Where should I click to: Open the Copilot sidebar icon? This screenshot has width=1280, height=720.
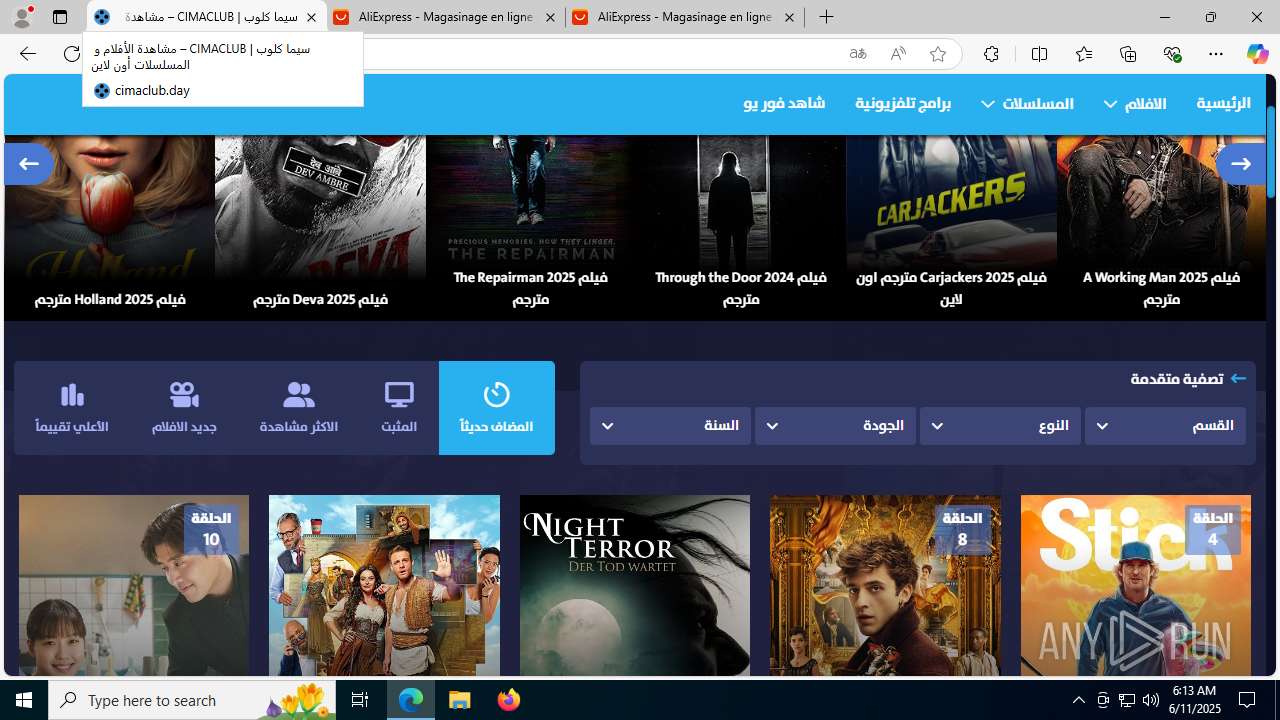tap(1257, 54)
